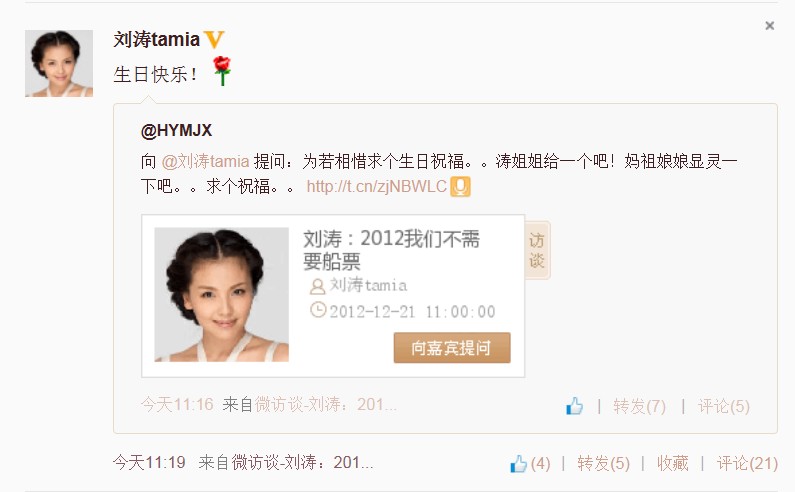The height and width of the screenshot is (492, 795).
Task: Click 刘涛tamia avatar at top left
Action: (x=59, y=63)
